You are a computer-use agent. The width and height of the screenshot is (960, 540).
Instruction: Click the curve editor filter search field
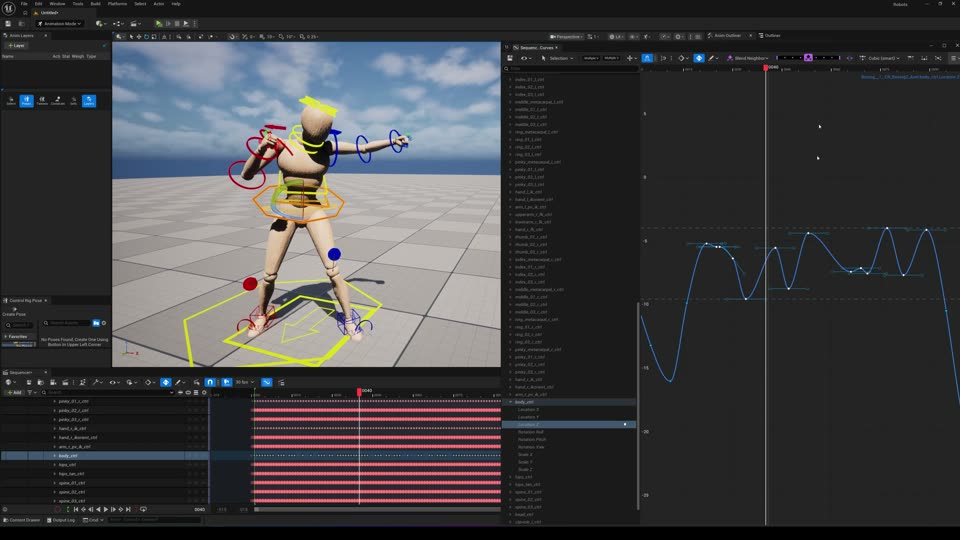tap(571, 69)
